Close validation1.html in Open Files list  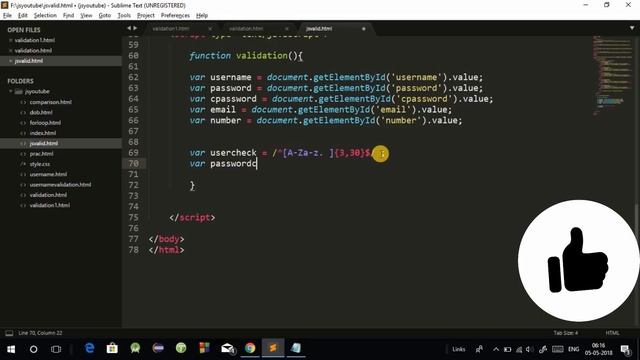click(x=11, y=40)
